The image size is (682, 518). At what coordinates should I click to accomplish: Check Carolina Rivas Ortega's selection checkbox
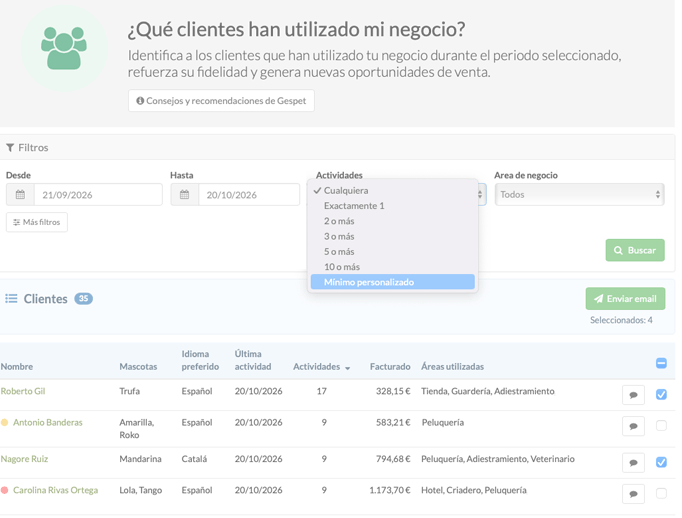661,493
